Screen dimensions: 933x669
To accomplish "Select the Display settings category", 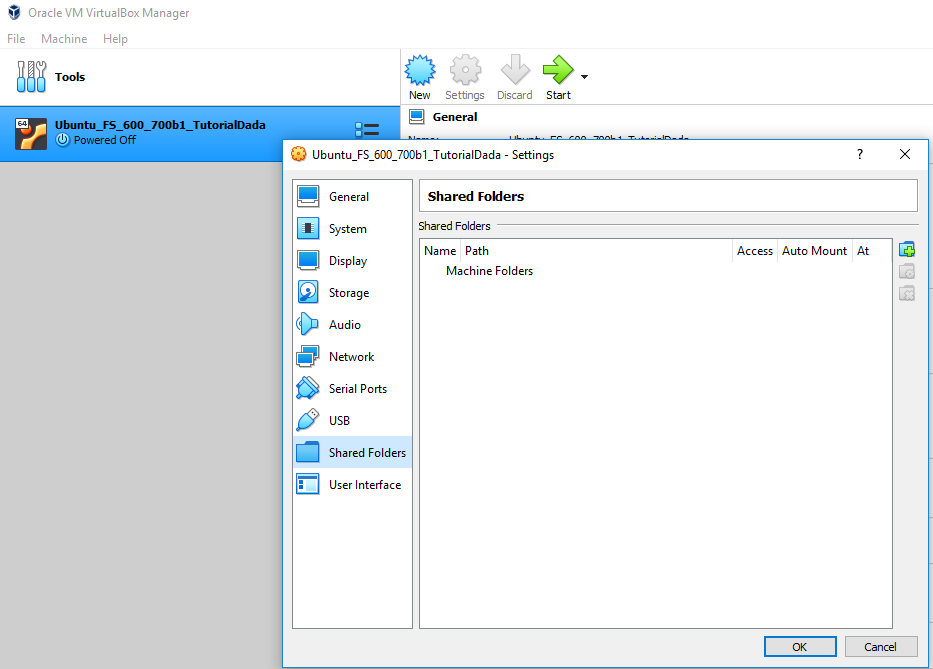I will (347, 261).
